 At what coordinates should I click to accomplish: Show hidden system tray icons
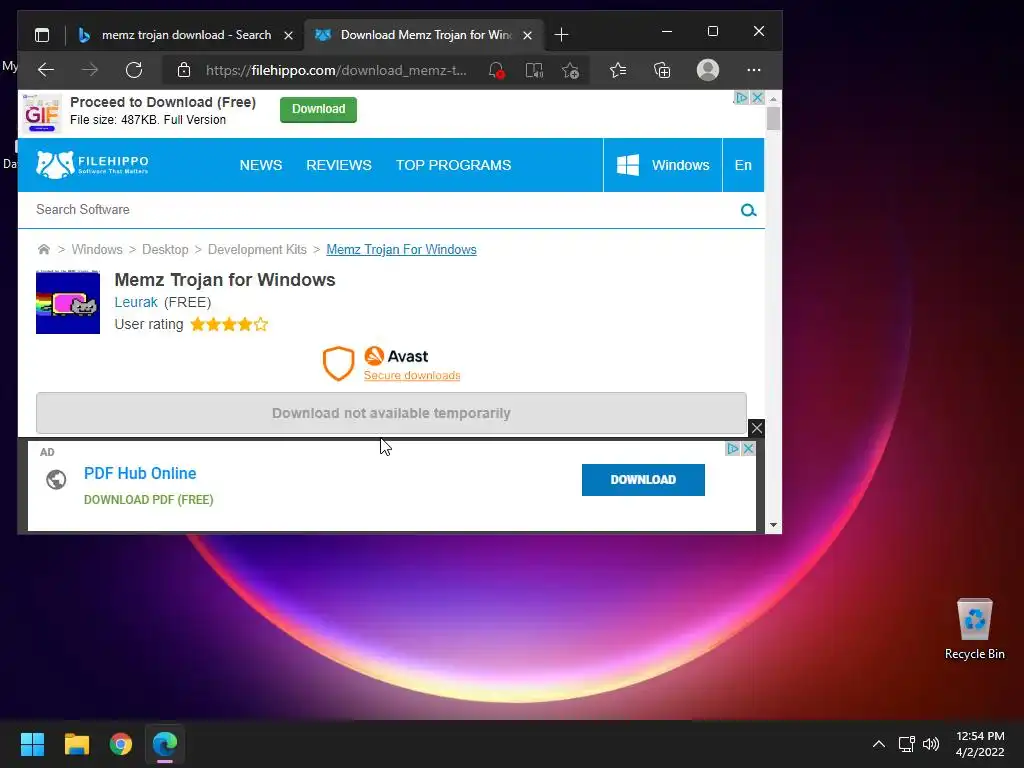879,744
